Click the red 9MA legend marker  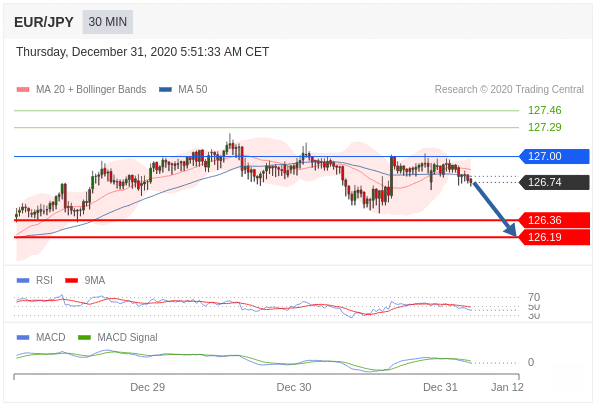(71, 281)
